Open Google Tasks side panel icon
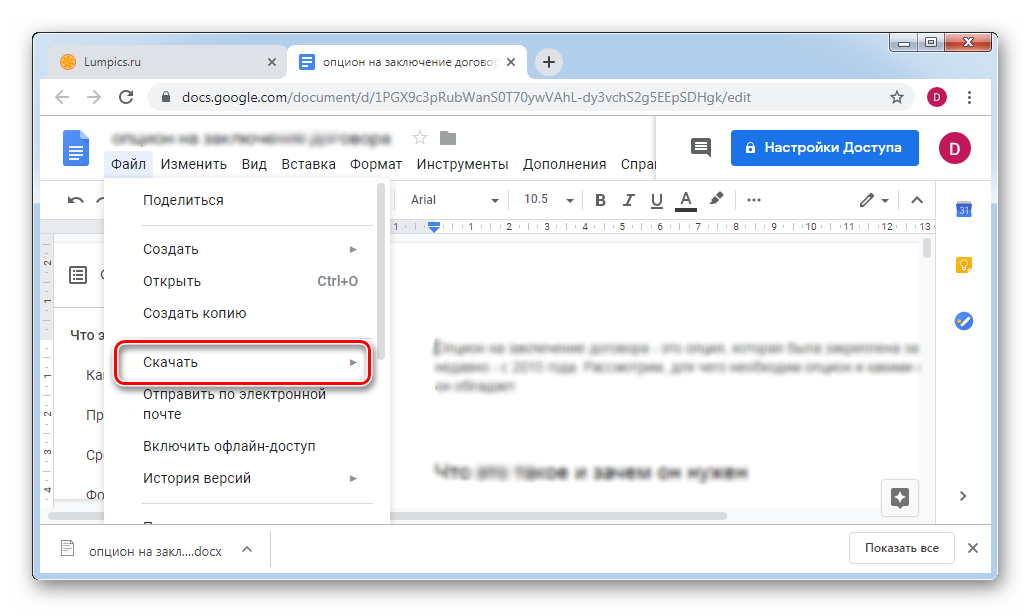The image size is (1032, 615). [x=963, y=321]
